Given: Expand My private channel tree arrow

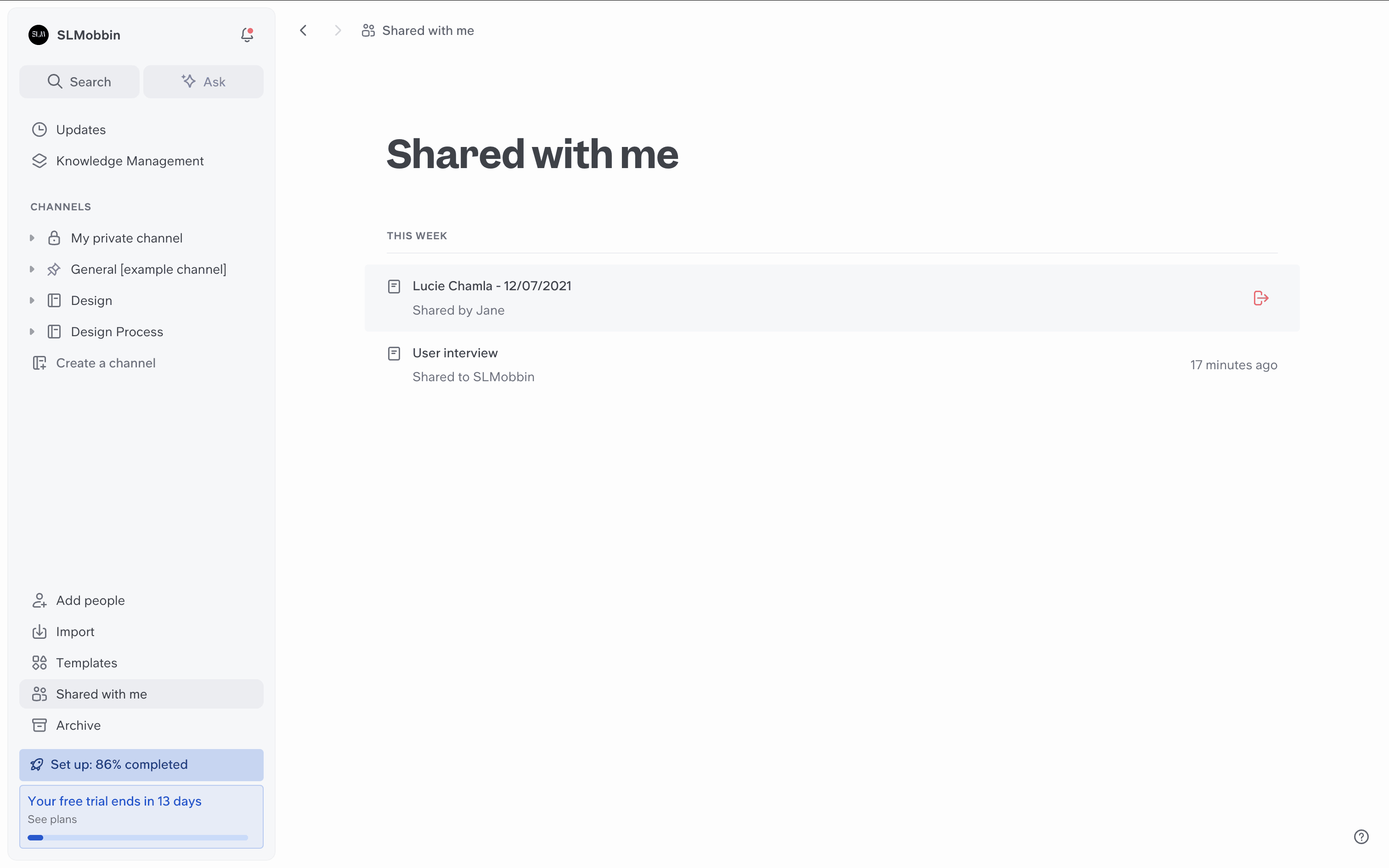Looking at the screenshot, I should [x=32, y=238].
